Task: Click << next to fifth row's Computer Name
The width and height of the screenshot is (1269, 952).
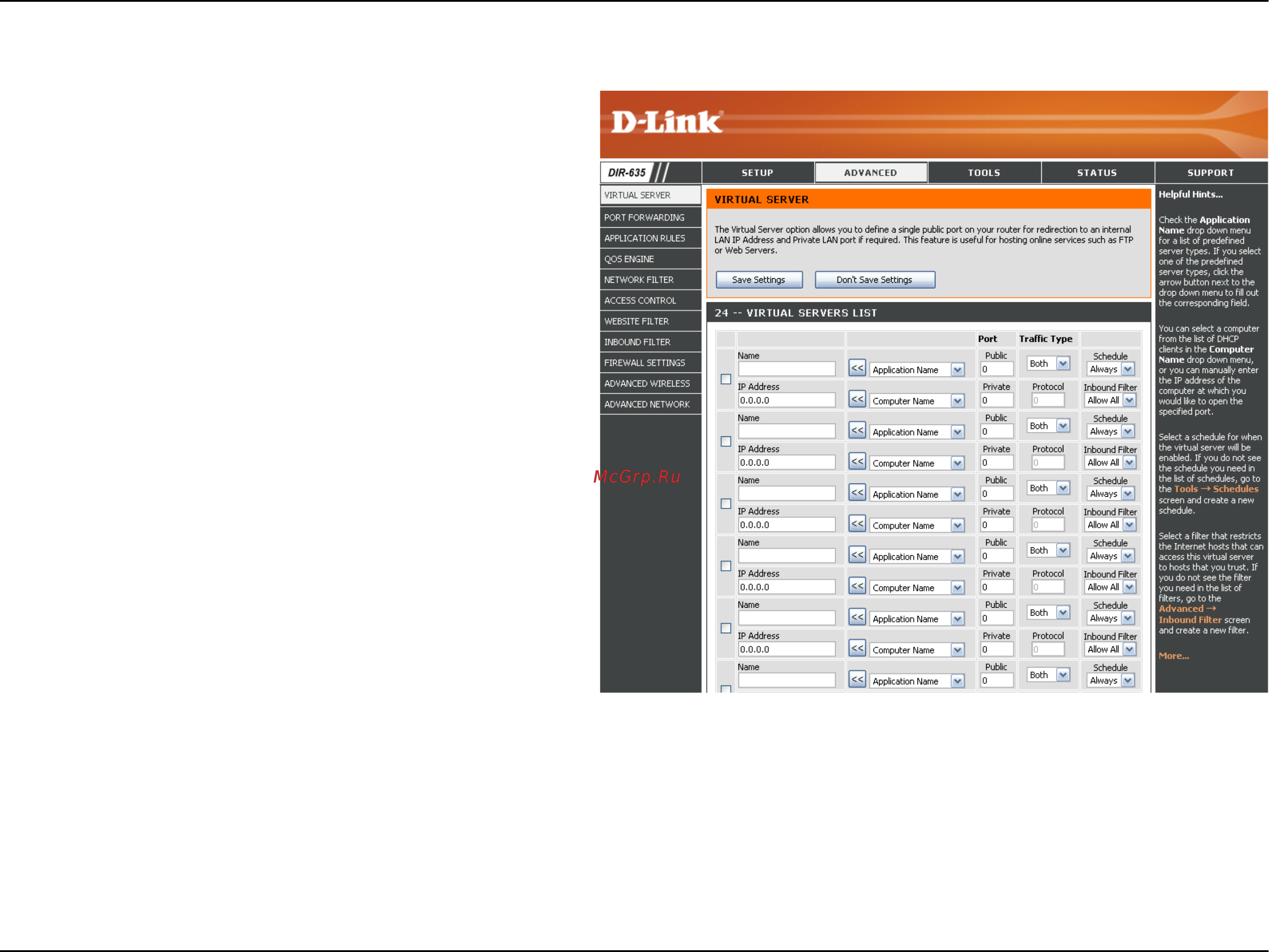Action: tap(857, 649)
